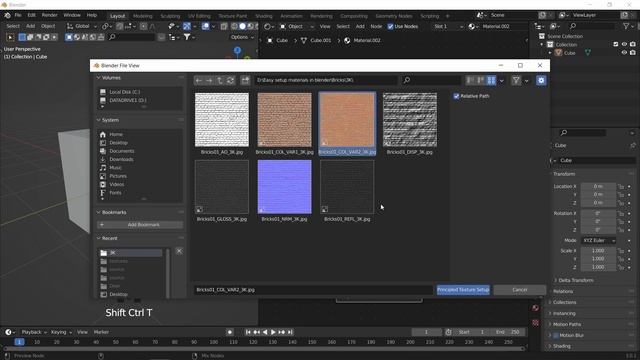Toggle Cube visibility eye in outliner
The width and height of the screenshot is (640, 360).
click(x=624, y=53)
